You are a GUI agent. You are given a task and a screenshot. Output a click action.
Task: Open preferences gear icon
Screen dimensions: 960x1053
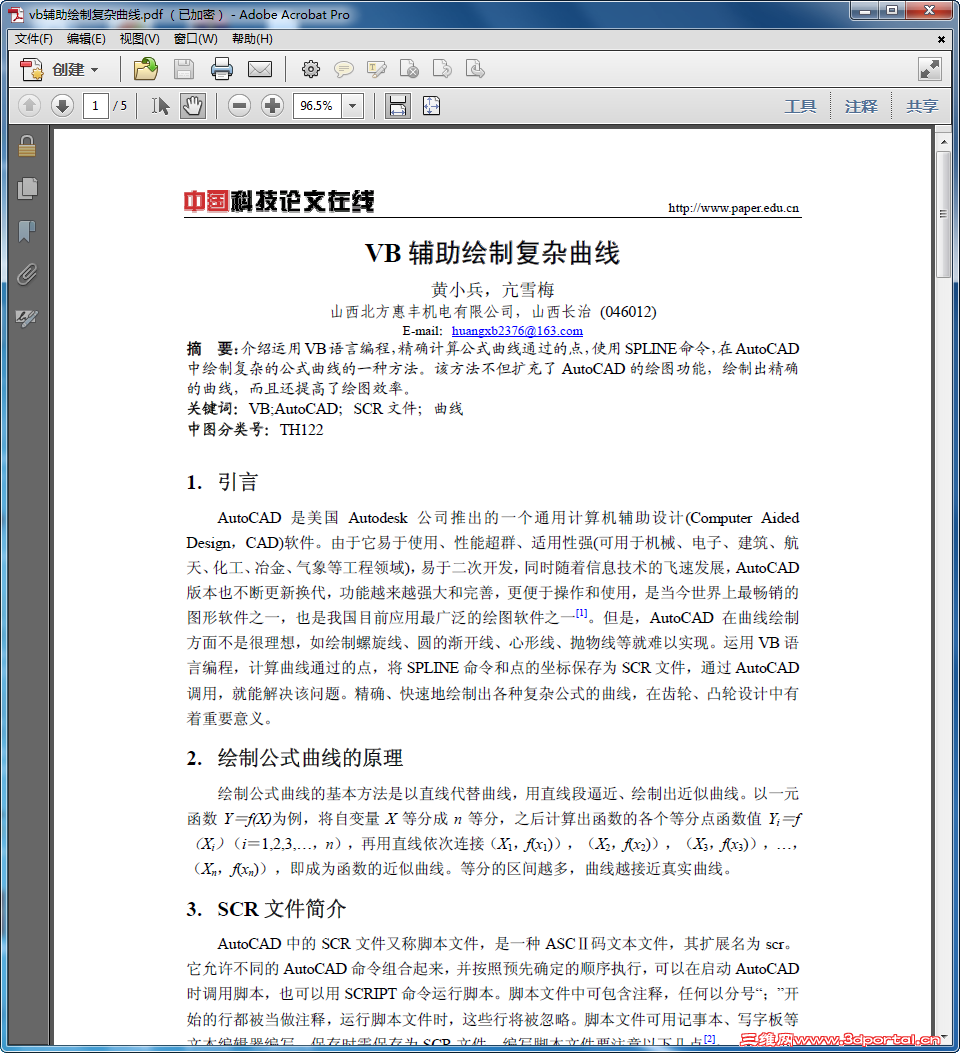[x=311, y=69]
